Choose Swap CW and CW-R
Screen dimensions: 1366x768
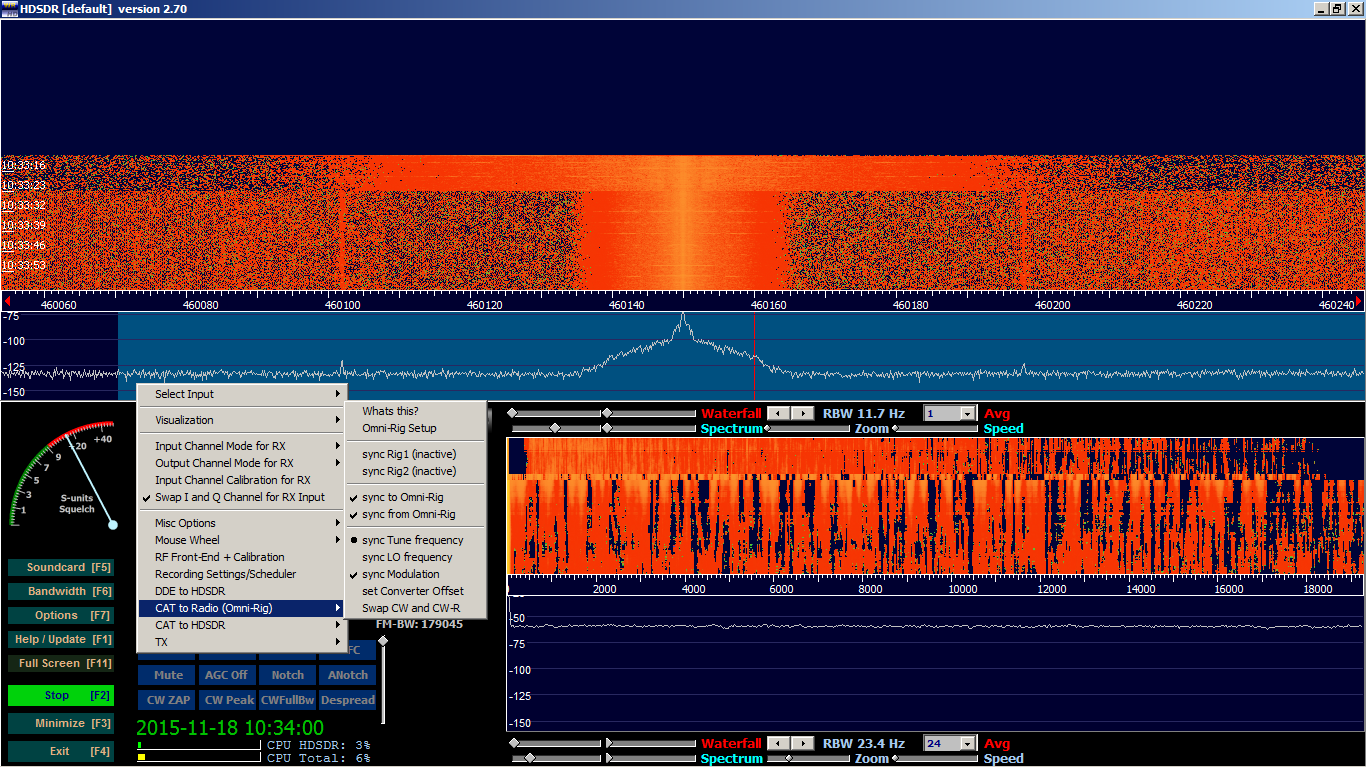pos(415,608)
